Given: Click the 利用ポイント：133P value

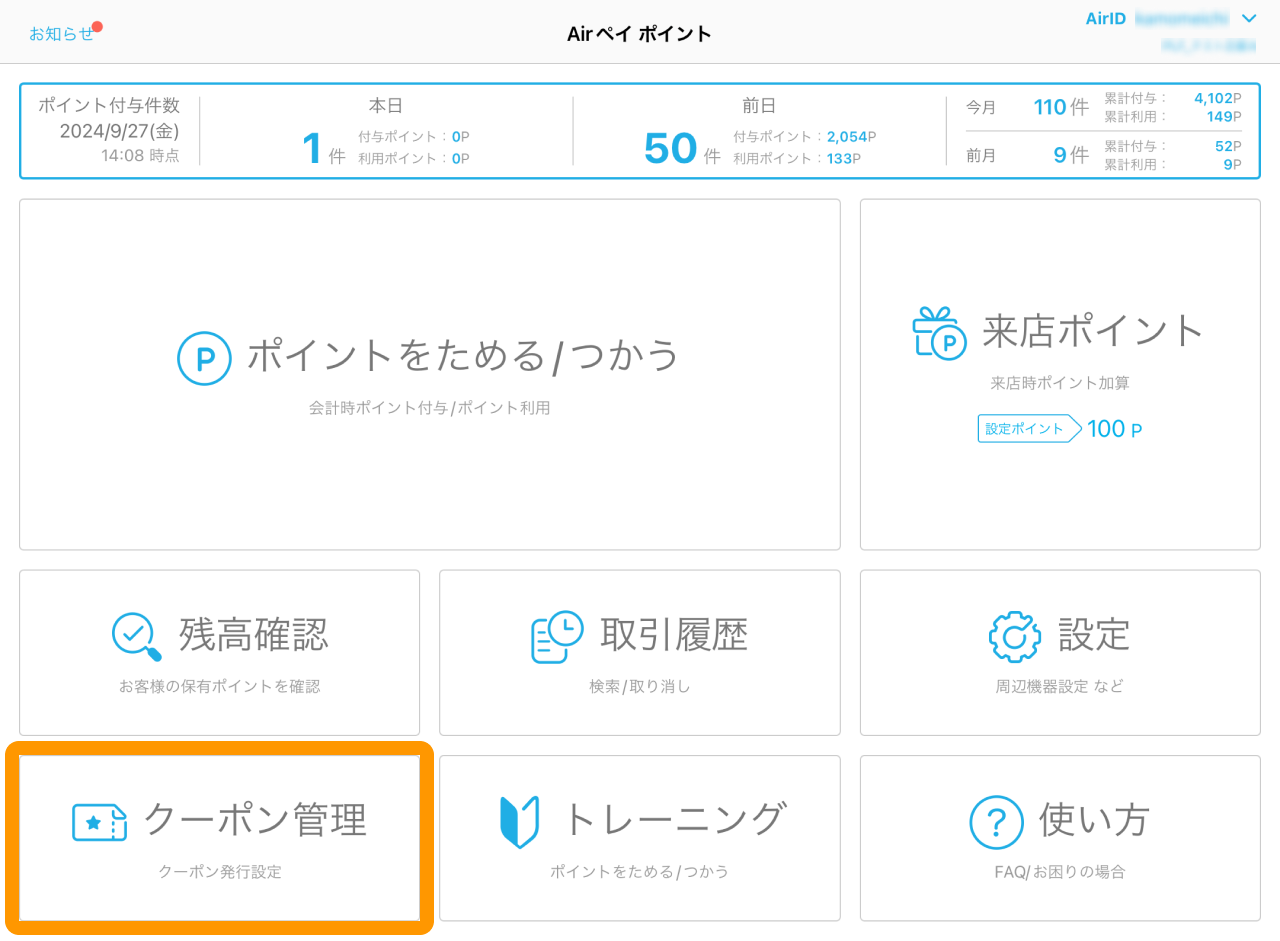Looking at the screenshot, I should 796,159.
